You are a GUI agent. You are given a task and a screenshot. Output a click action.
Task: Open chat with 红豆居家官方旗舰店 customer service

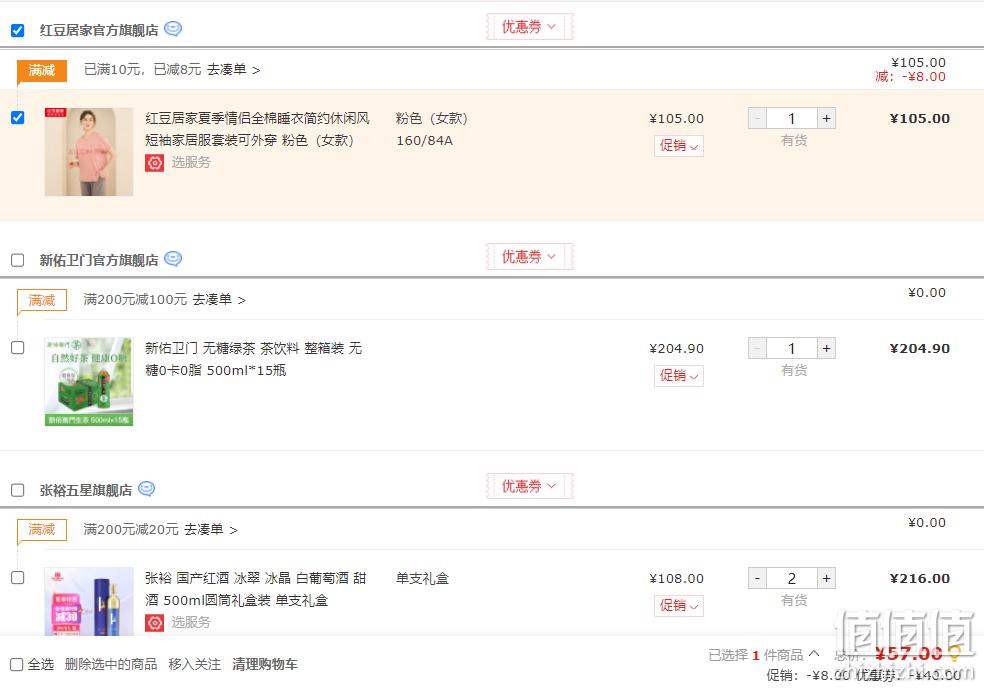(x=173, y=29)
